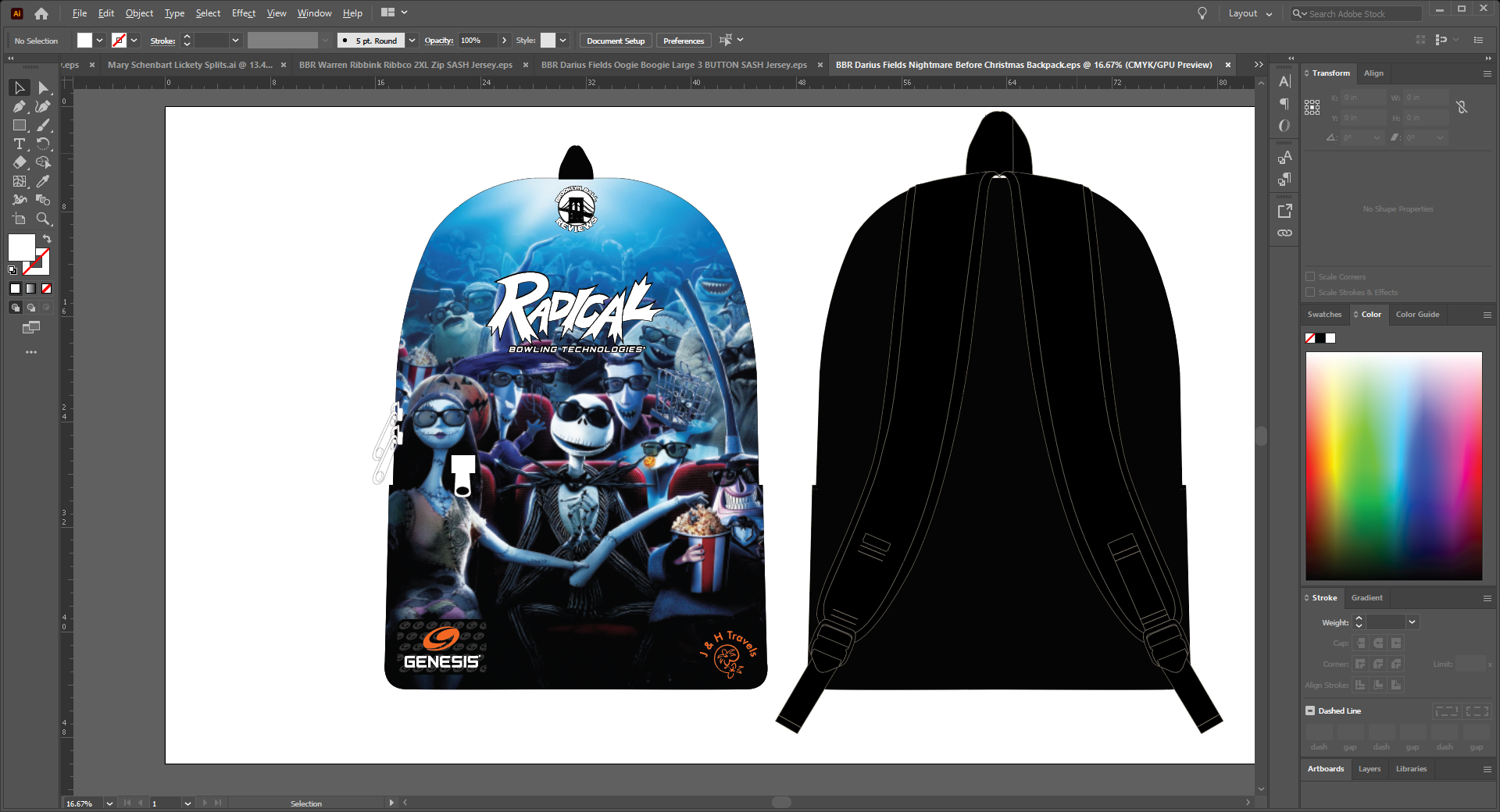Select the Paintbrush tool
Viewport: 1500px width, 812px height.
[44, 125]
